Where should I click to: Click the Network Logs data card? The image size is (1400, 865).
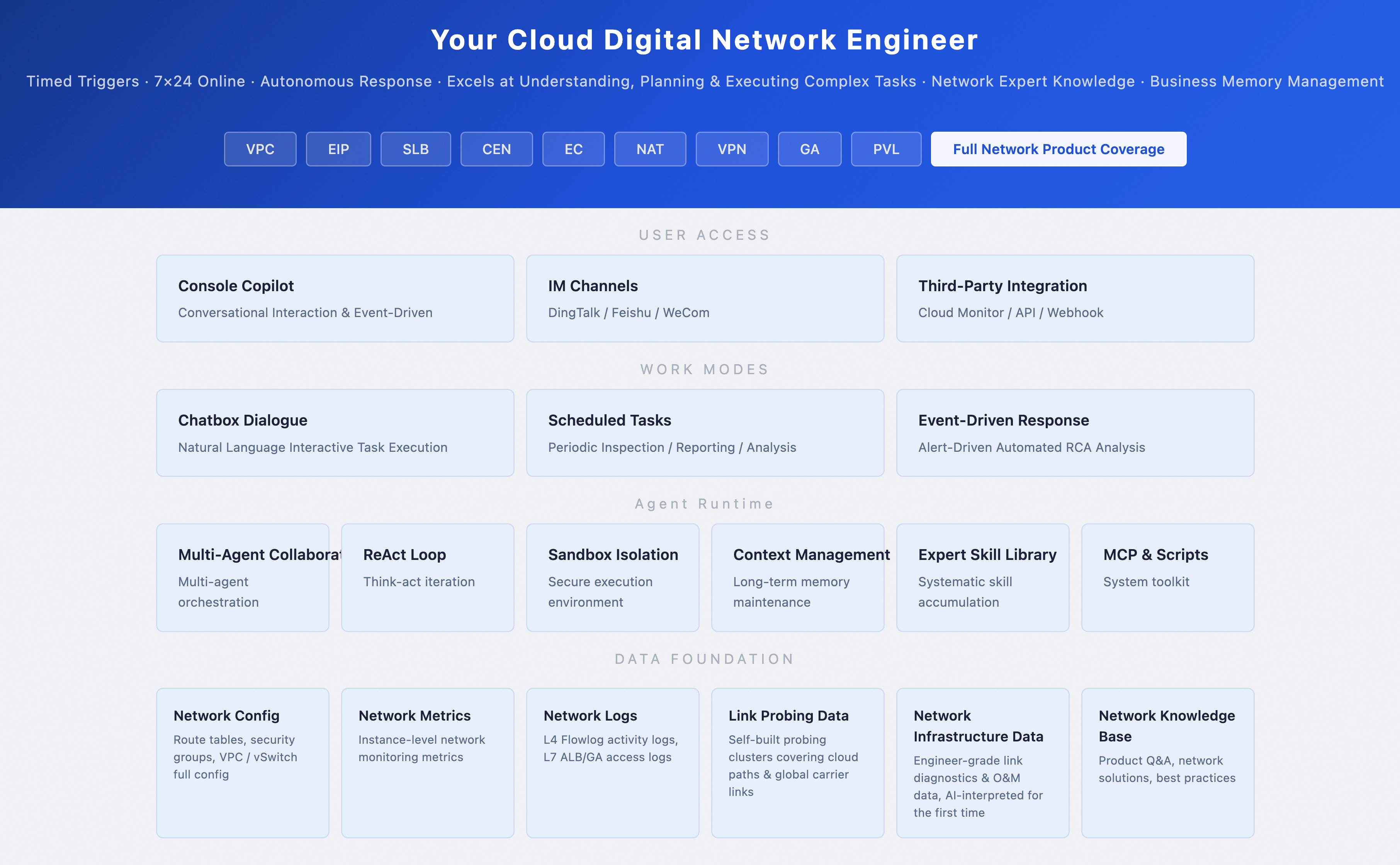(x=613, y=763)
